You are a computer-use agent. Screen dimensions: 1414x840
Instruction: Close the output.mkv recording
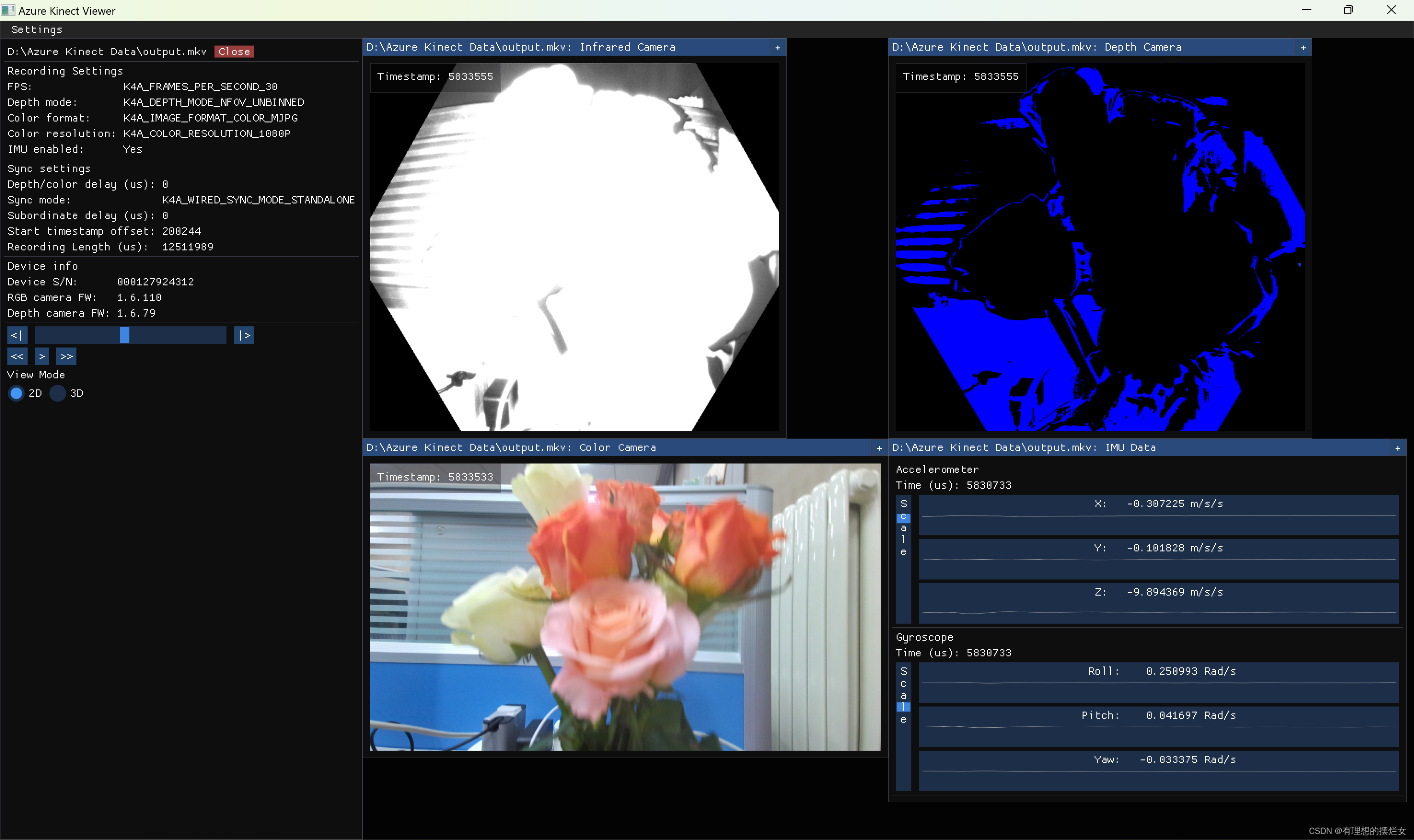point(234,52)
